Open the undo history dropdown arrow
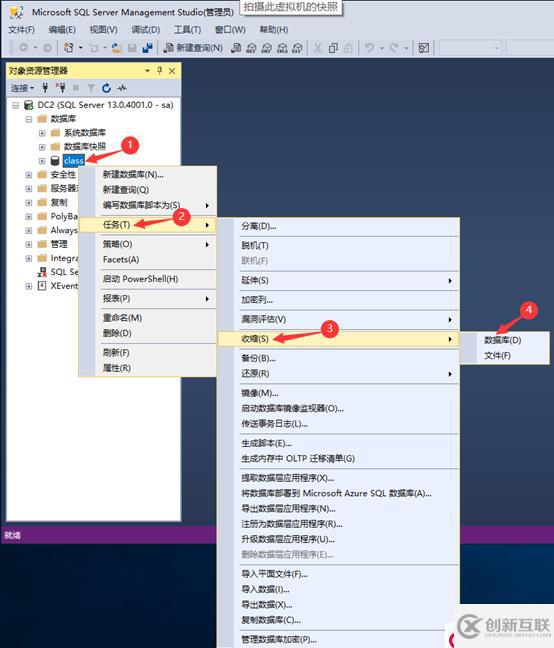This screenshot has width=554, height=648. click(x=382, y=48)
